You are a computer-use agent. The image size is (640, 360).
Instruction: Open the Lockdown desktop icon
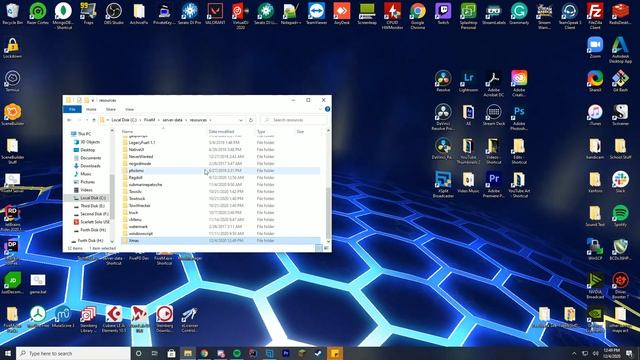click(12, 48)
